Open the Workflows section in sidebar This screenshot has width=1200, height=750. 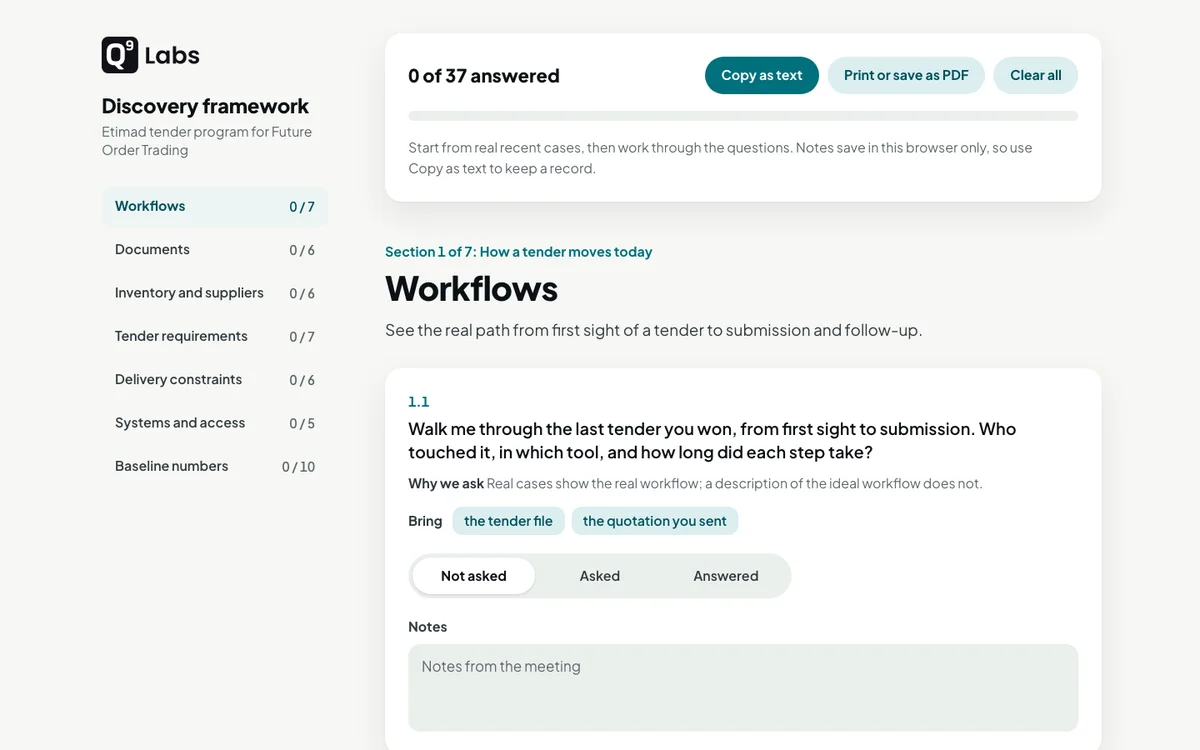(x=215, y=206)
